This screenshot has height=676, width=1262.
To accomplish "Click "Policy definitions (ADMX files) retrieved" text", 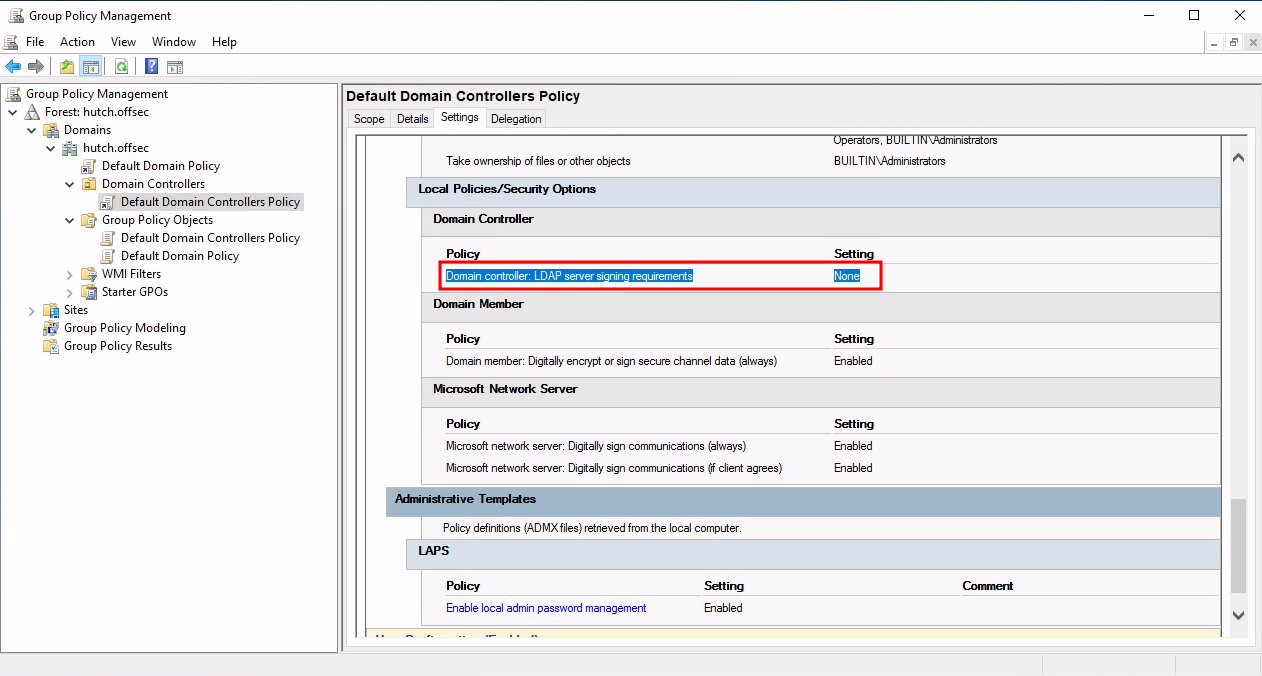I will click(592, 528).
